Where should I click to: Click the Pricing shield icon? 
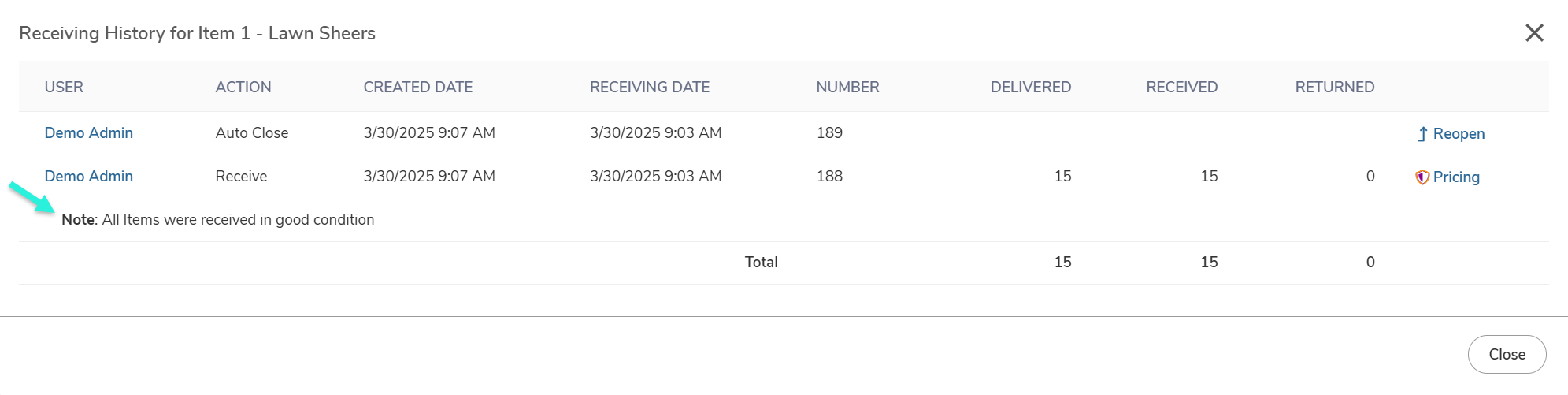[1422, 177]
